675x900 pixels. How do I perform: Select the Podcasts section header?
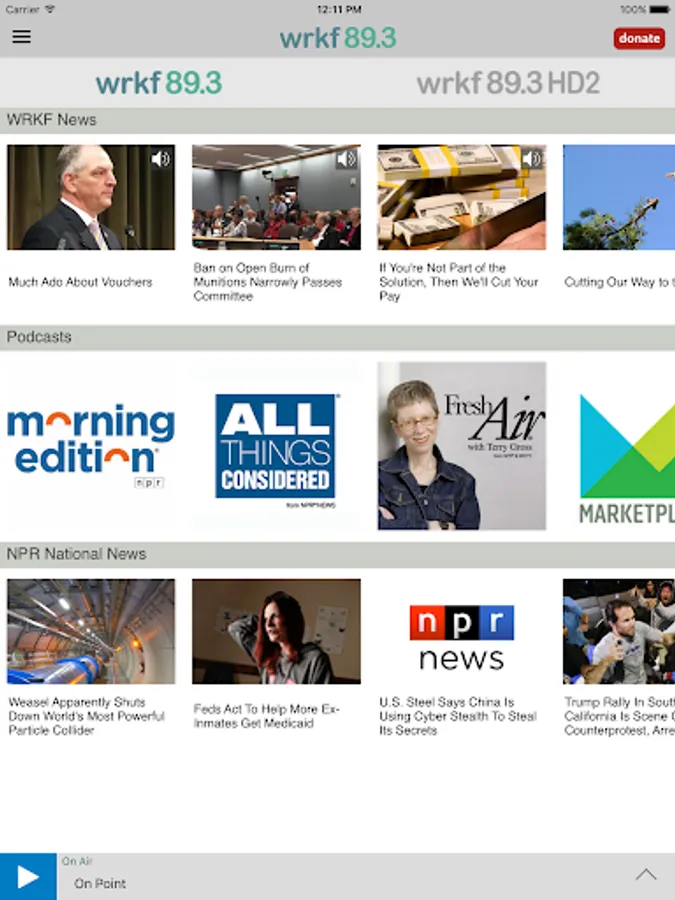click(x=338, y=337)
